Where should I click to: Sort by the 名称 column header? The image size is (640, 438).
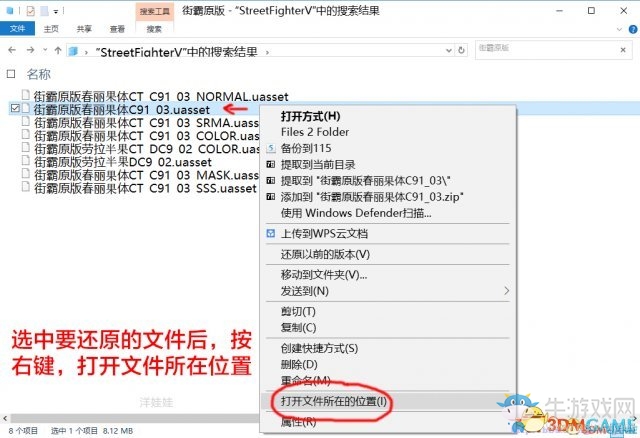39,74
